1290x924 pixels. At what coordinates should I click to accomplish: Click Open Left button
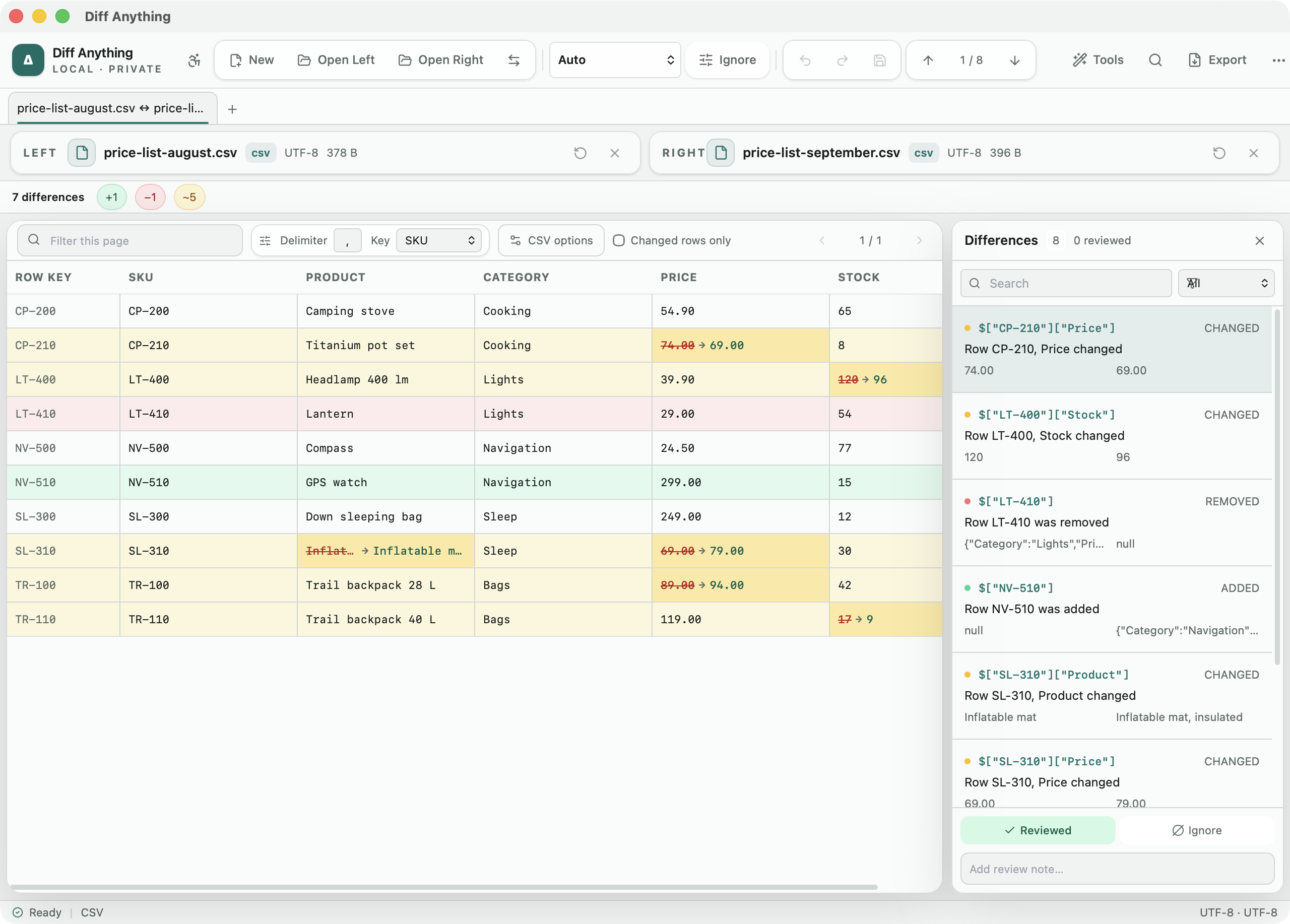click(336, 60)
